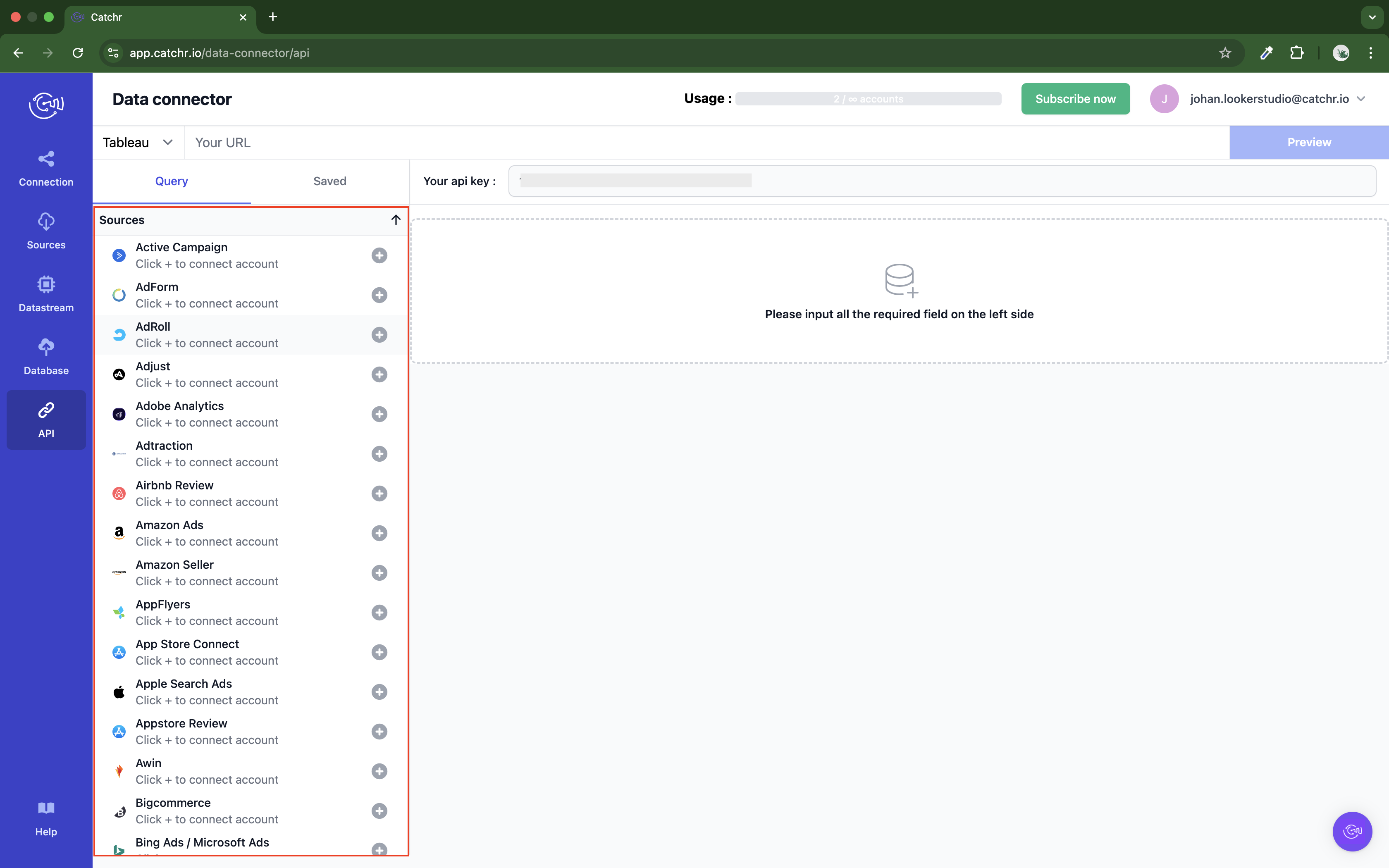This screenshot has width=1389, height=868.
Task: Add an Amazon Ads account with plus icon
Action: (379, 533)
